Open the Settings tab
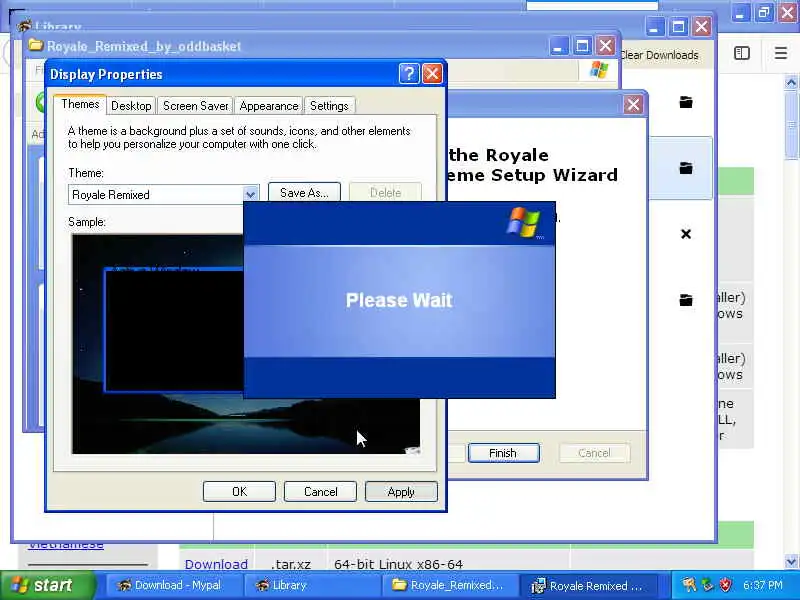Viewport: 800px width, 600px height. pyautogui.click(x=329, y=106)
